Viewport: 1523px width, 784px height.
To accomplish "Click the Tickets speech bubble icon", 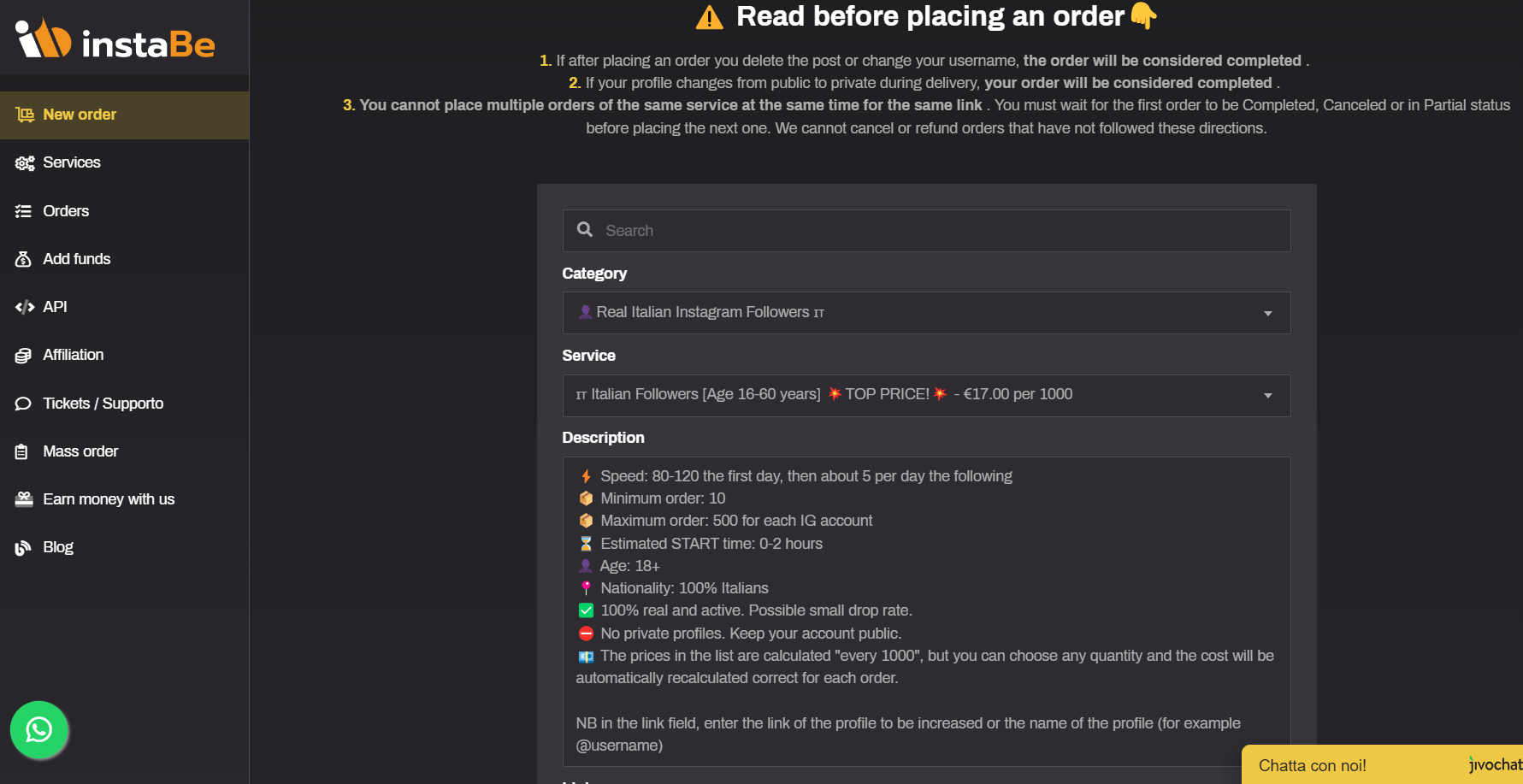I will coord(24,404).
